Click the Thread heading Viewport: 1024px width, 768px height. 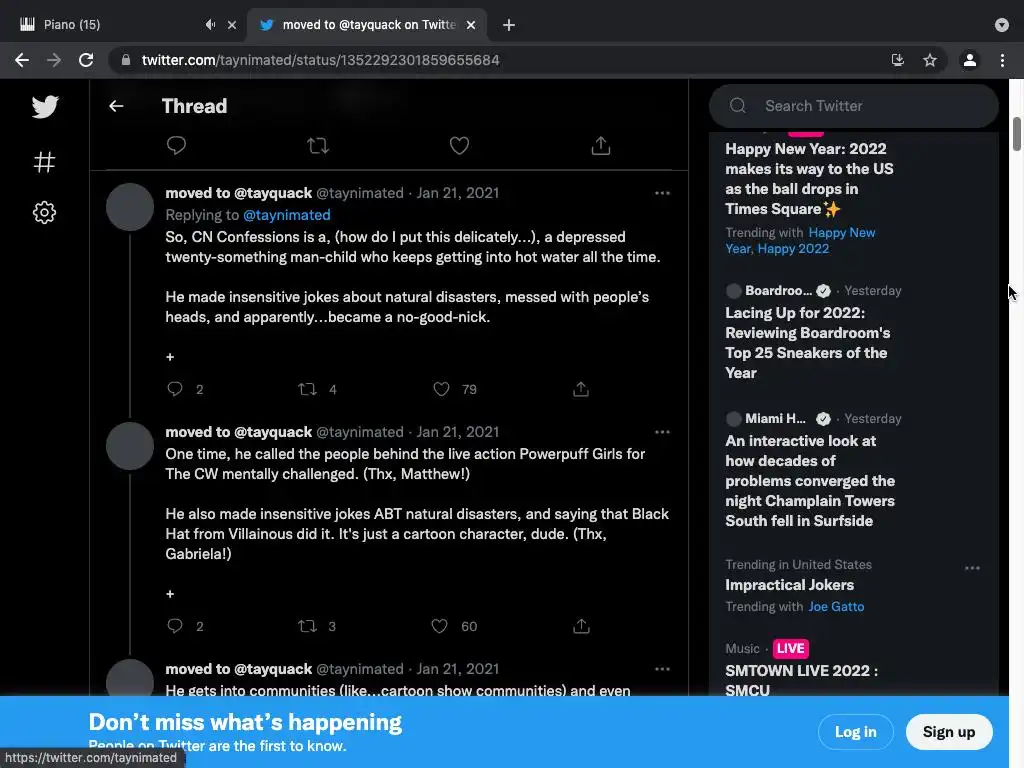[195, 106]
